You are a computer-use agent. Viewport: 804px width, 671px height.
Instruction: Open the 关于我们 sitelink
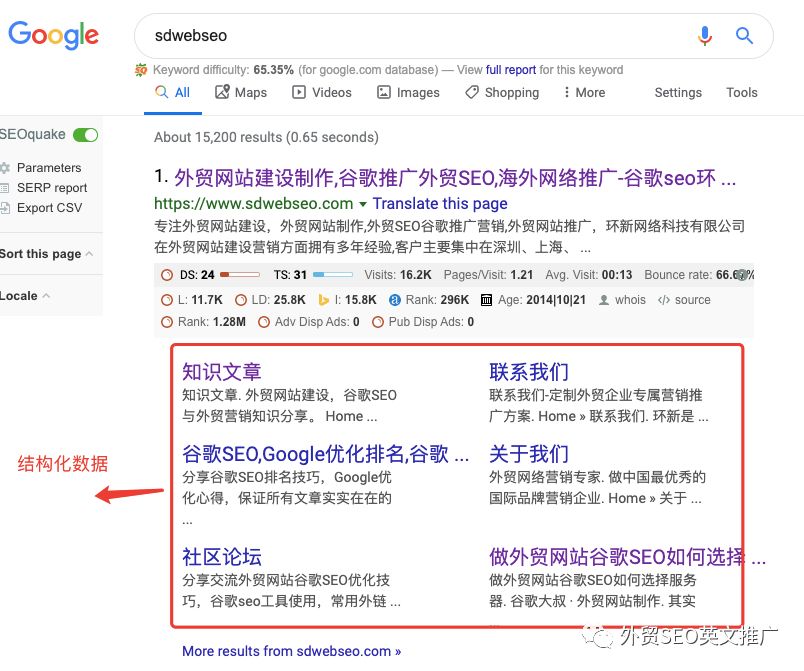[x=529, y=454]
